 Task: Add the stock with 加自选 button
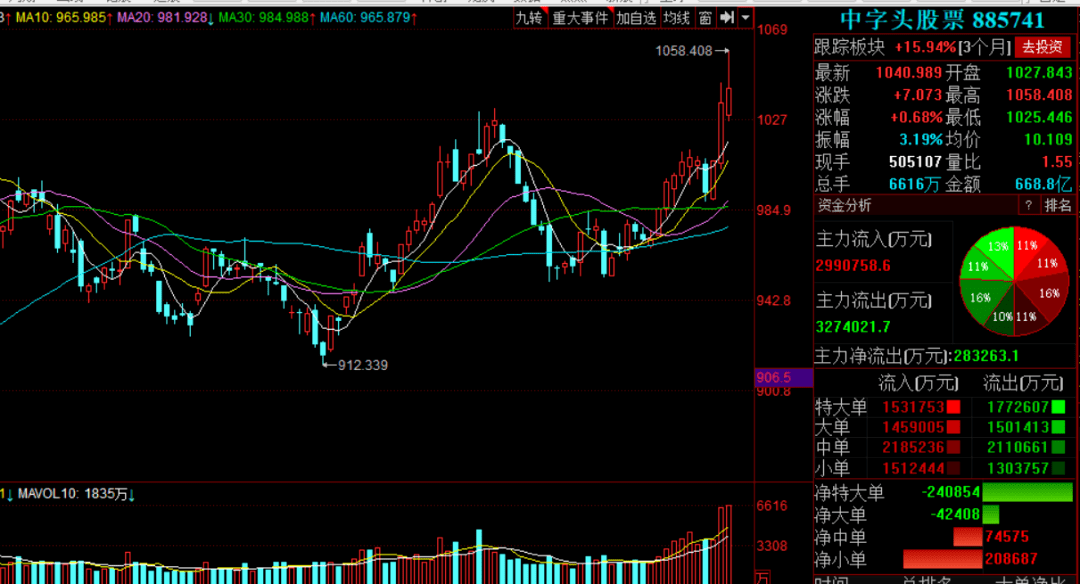pos(636,18)
